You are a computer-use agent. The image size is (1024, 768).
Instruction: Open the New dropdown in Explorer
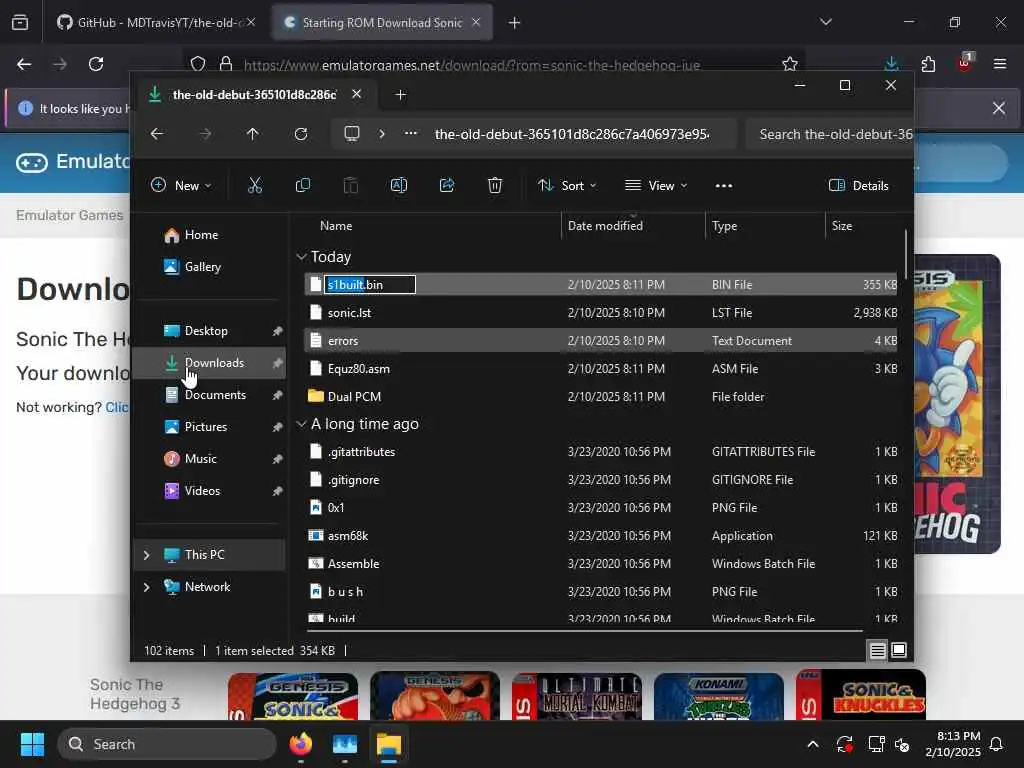[x=181, y=185]
